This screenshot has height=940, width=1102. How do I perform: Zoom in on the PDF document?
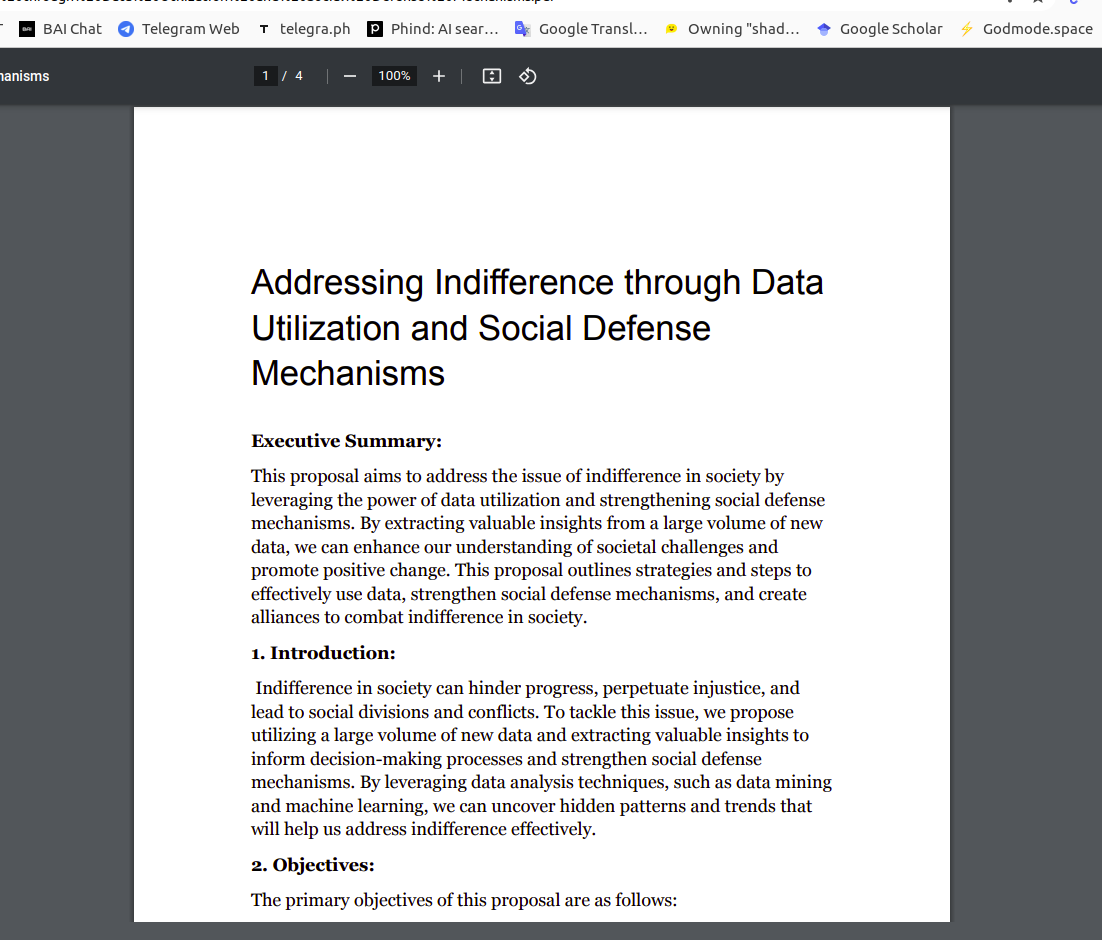coord(438,76)
